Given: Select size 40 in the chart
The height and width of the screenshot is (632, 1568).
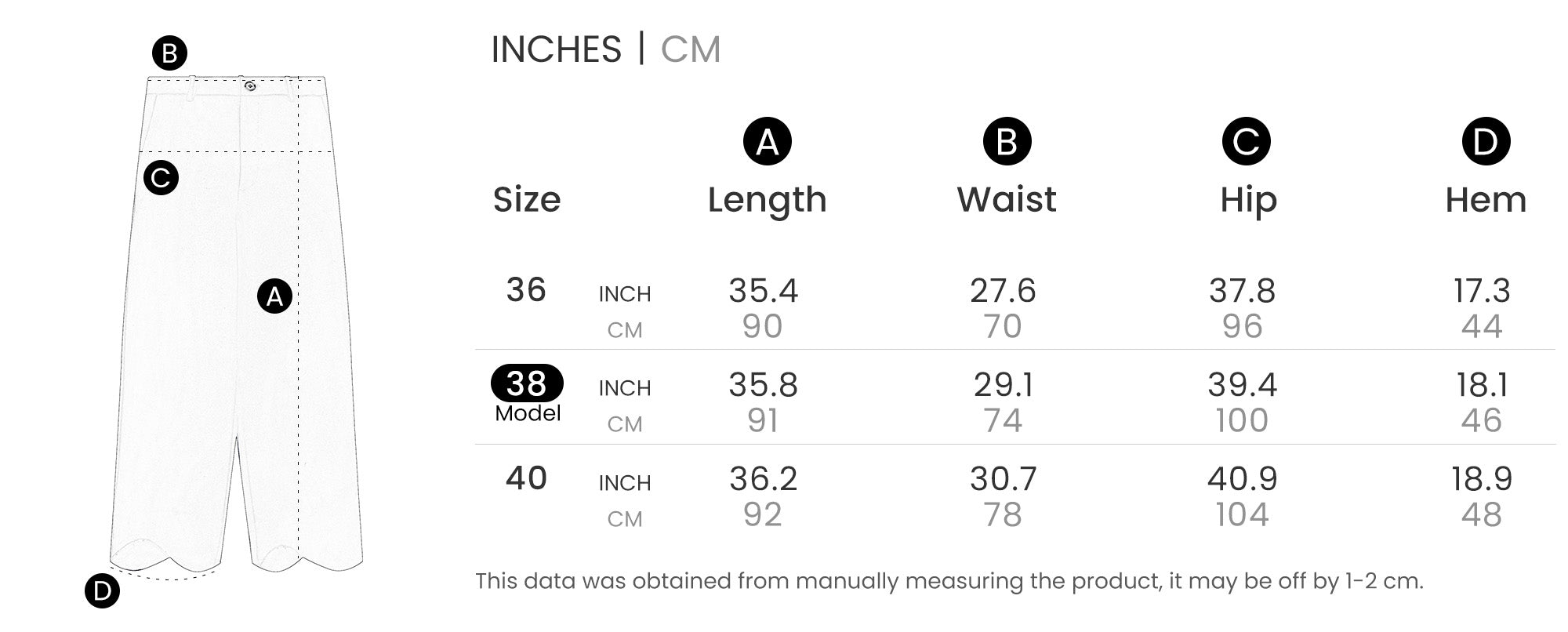Looking at the screenshot, I should point(526,478).
